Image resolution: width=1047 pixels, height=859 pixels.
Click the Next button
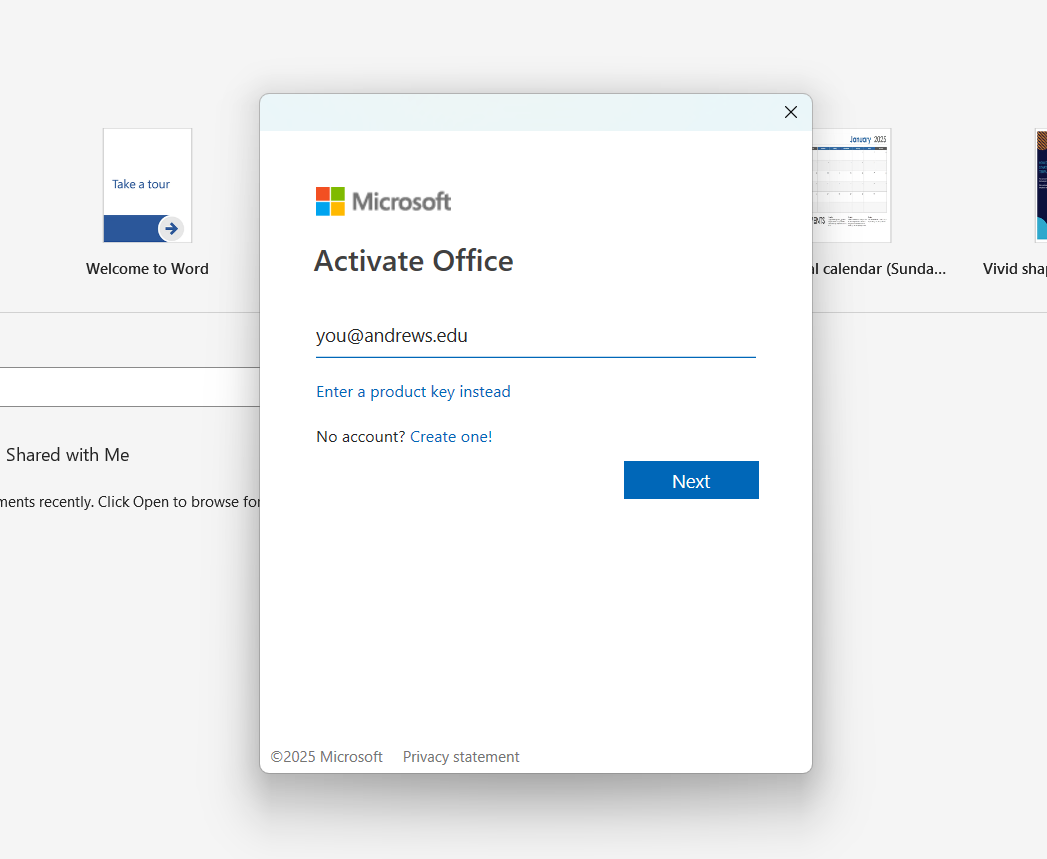point(691,480)
